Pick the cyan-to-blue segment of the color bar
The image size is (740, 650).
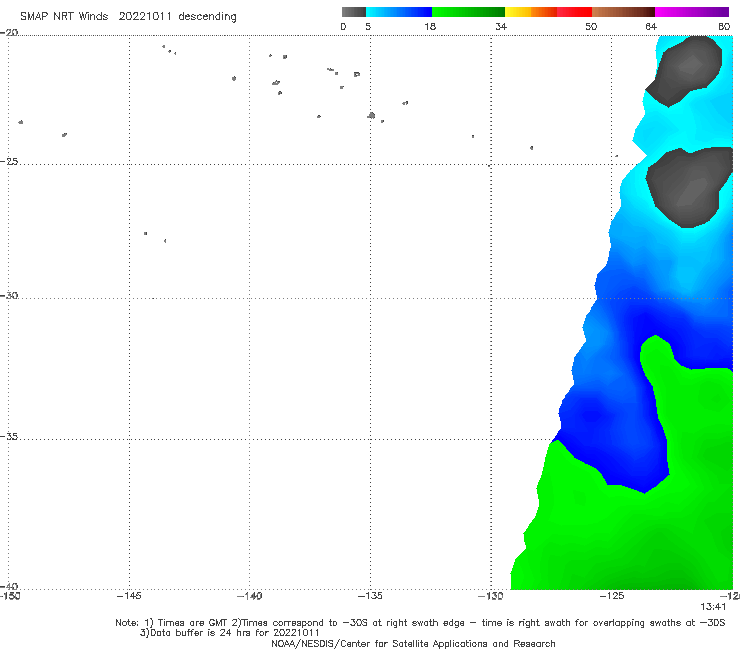coord(399,12)
